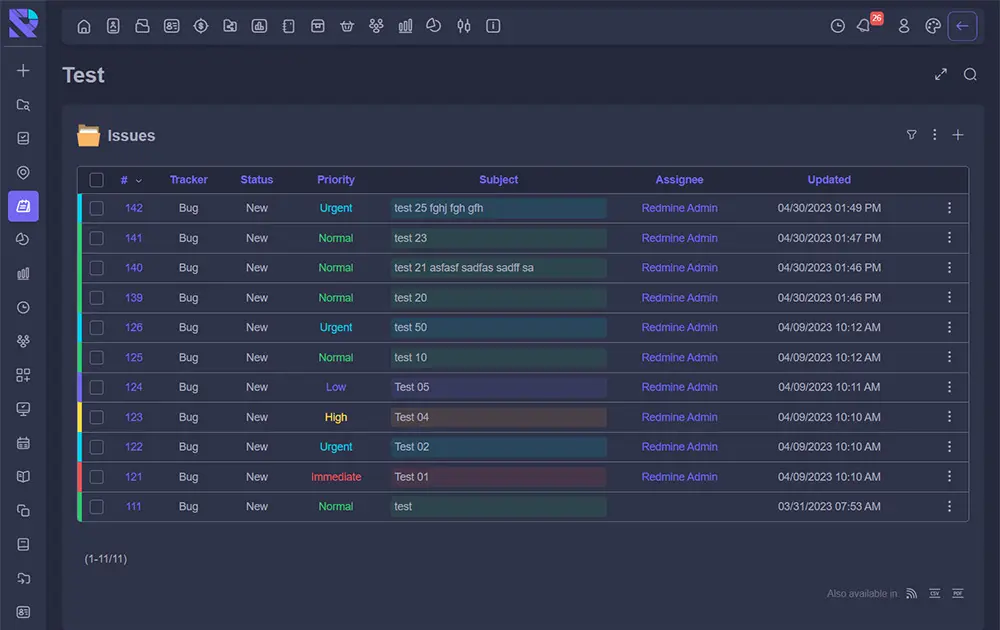Open the location pin icon in sidebar
This screenshot has width=1000, height=630.
pyautogui.click(x=23, y=173)
